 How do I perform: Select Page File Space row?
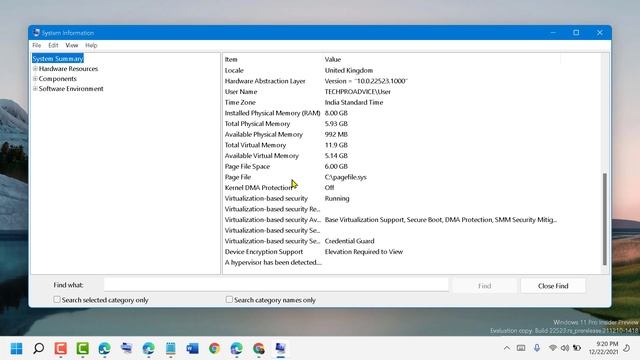click(411, 166)
